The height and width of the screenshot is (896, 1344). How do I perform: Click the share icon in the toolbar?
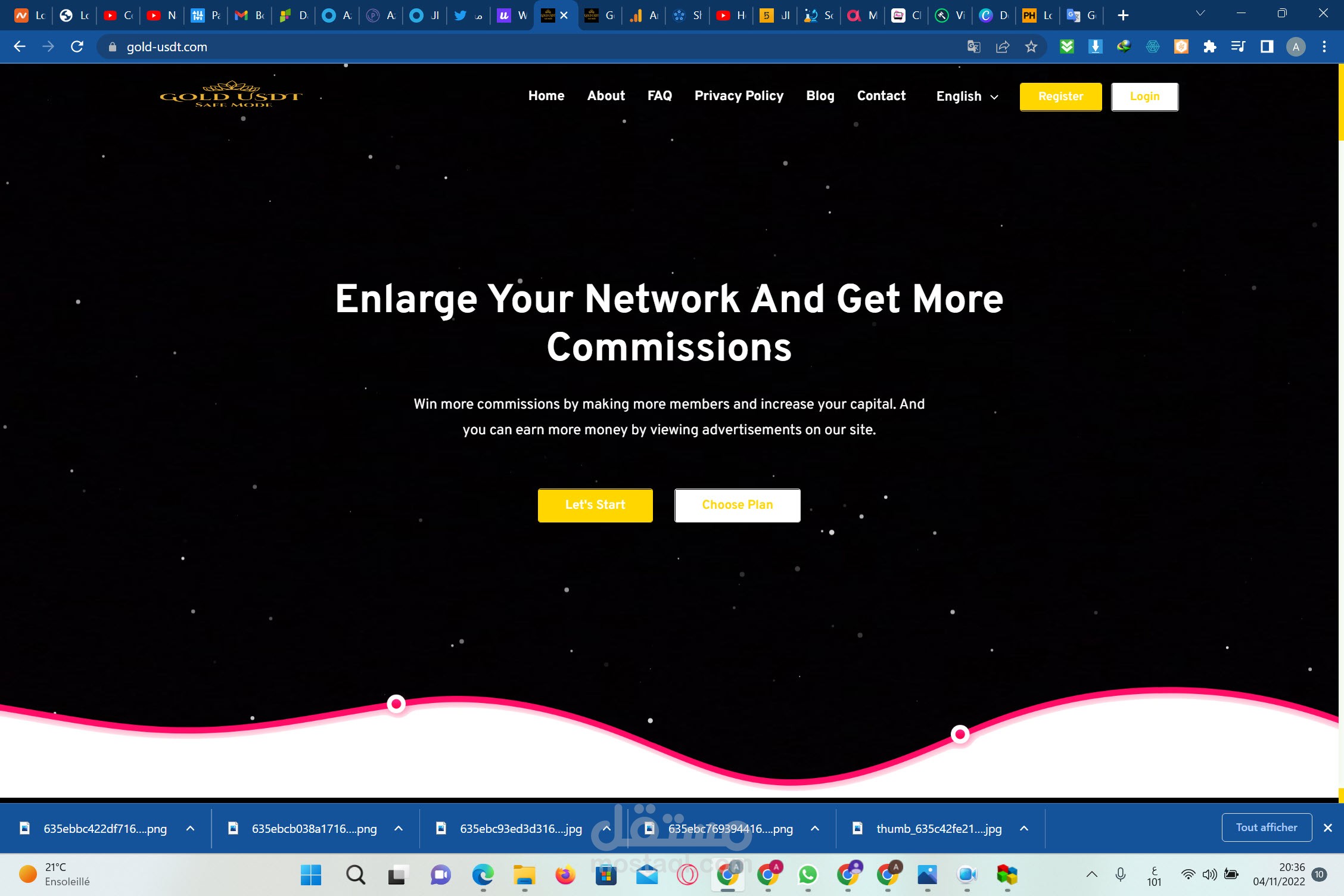click(1003, 46)
